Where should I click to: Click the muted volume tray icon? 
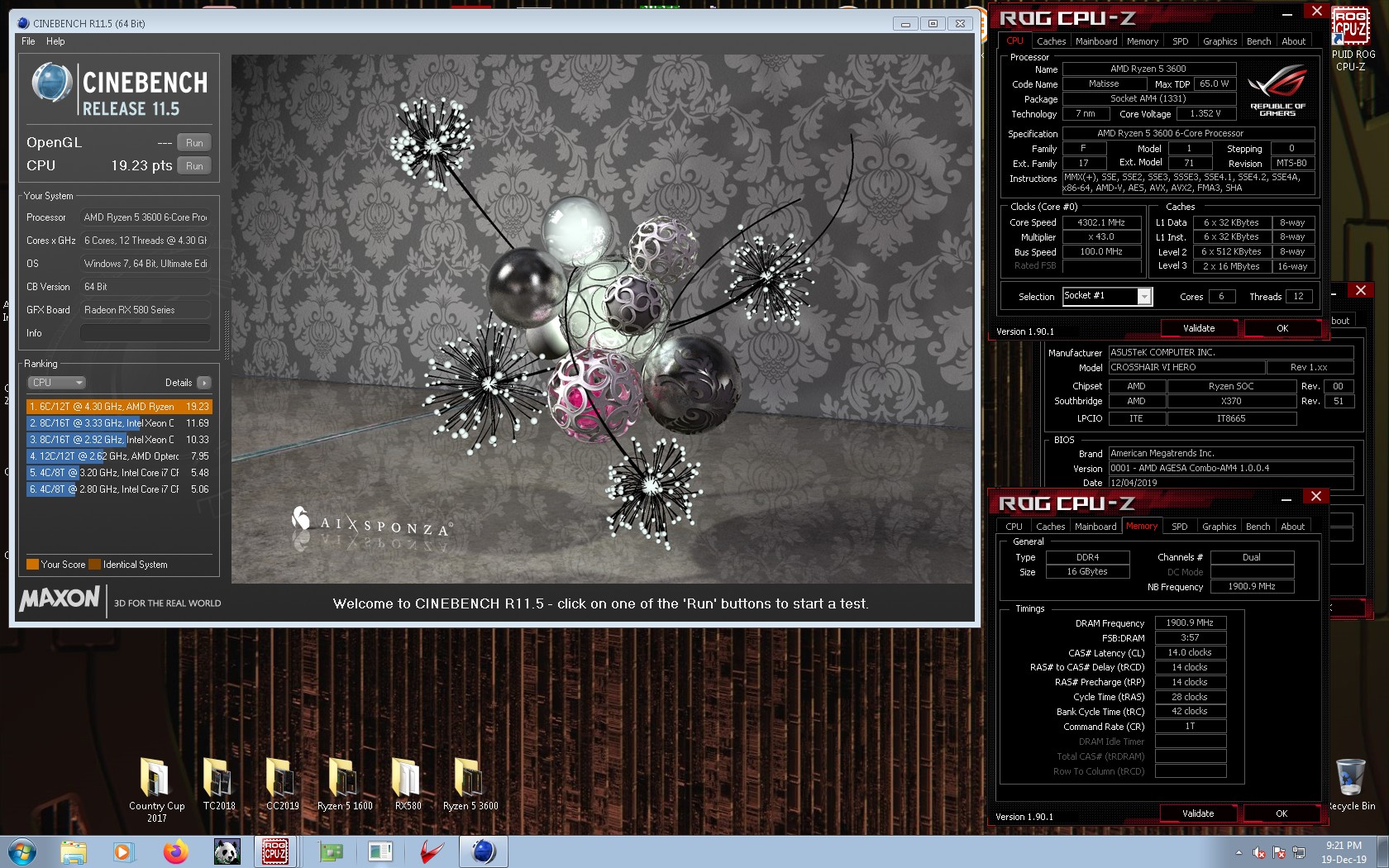click(x=1258, y=852)
